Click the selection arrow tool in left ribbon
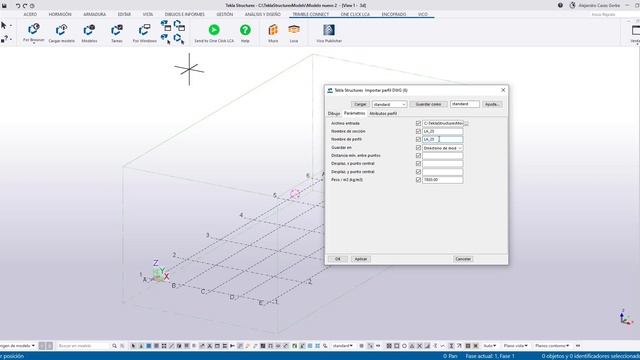Image resolution: width=640 pixels, height=360 pixels. click(x=4, y=25)
